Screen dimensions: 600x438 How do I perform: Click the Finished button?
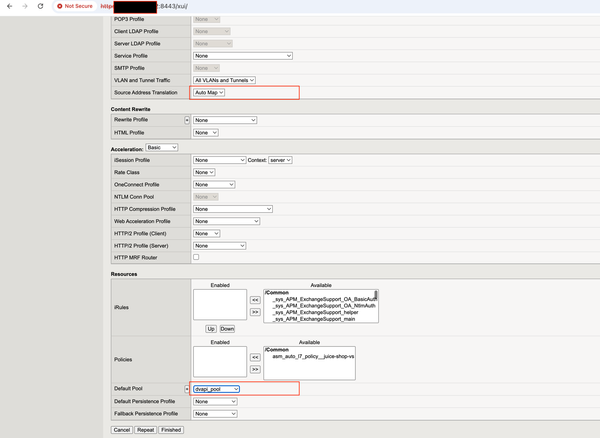pyautogui.click(x=171, y=430)
